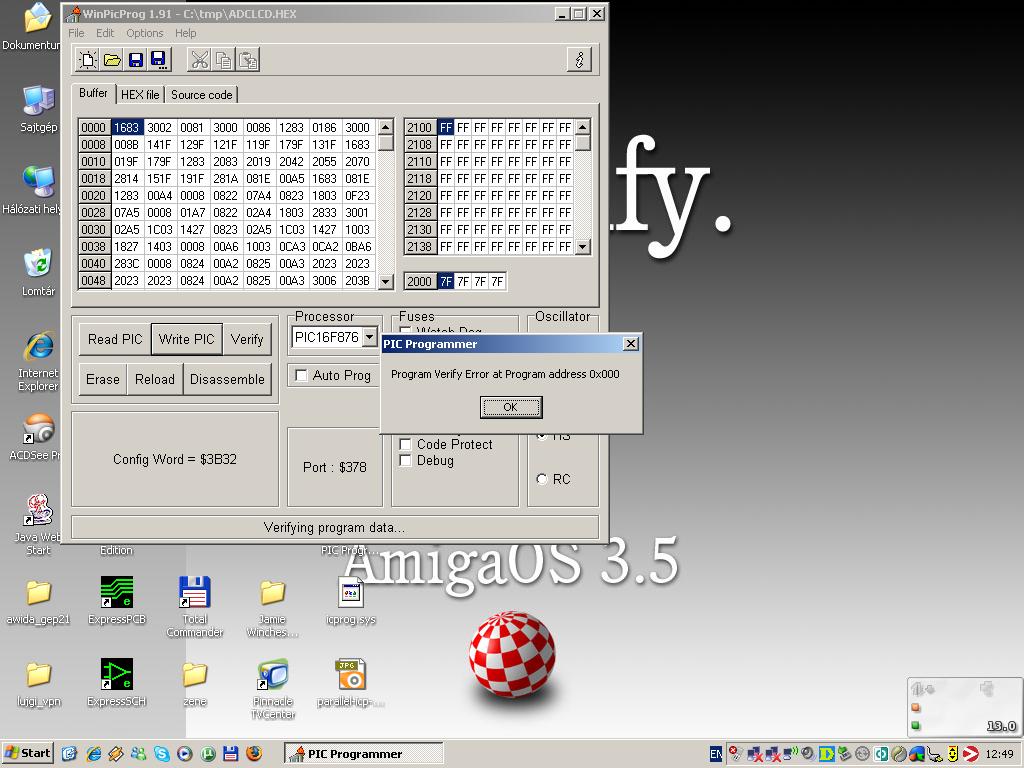The image size is (1024, 768).
Task: Open the Edit menu
Action: (x=104, y=33)
